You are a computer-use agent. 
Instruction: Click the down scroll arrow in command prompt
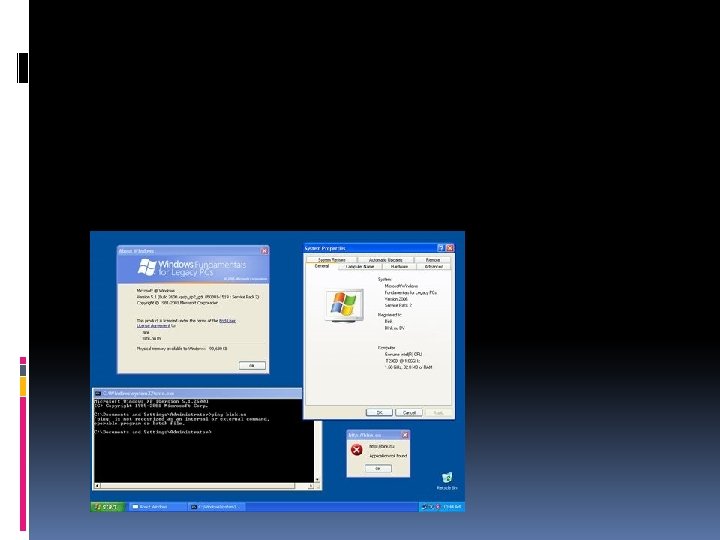pos(318,479)
